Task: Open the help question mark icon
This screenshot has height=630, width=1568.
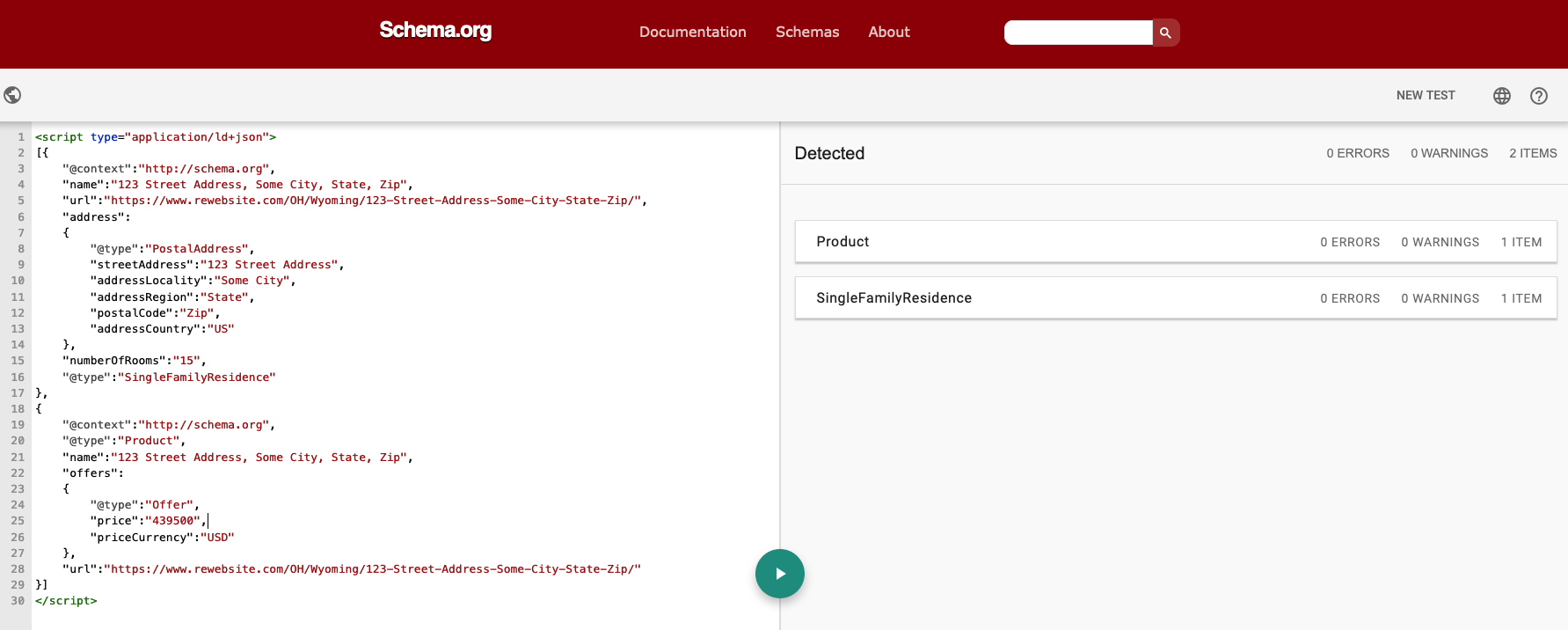Action: (1538, 96)
